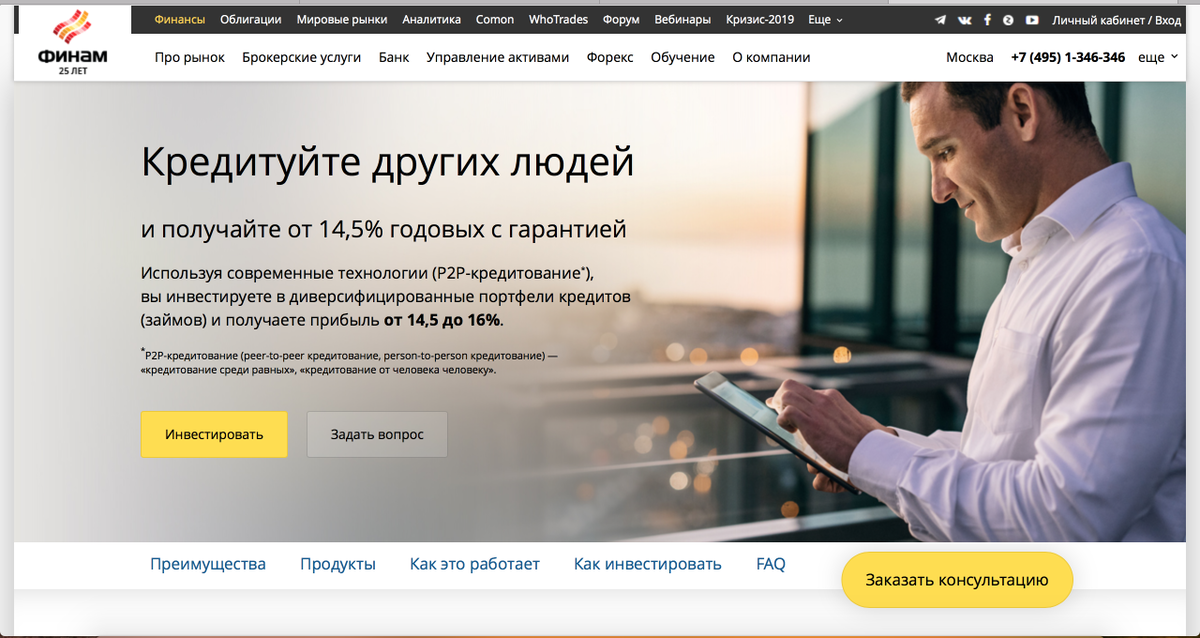Visit the 'Форум' link
The width and height of the screenshot is (1200, 638).
(621, 19)
